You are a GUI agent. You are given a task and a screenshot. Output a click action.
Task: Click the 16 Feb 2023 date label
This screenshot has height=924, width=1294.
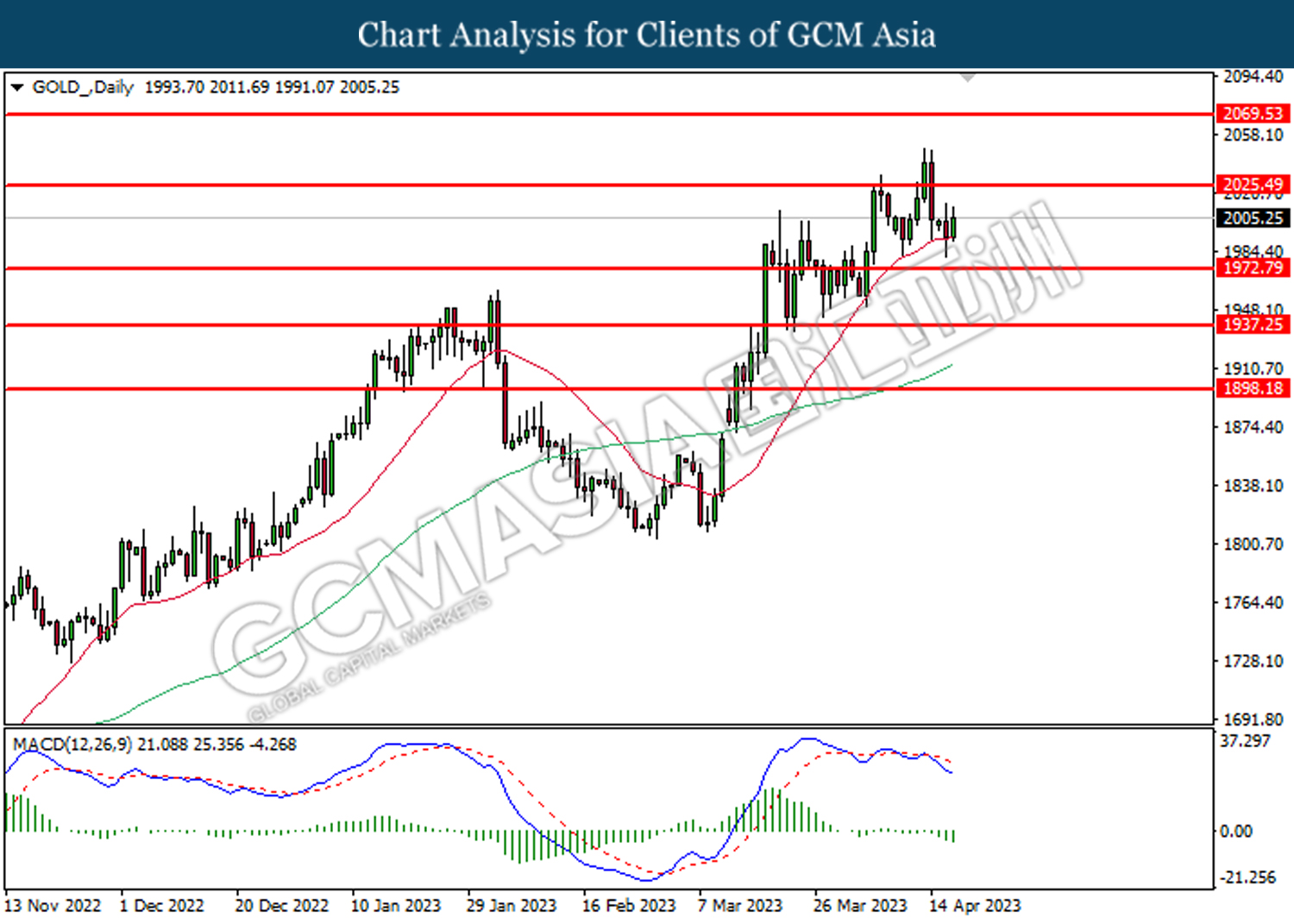click(x=629, y=906)
